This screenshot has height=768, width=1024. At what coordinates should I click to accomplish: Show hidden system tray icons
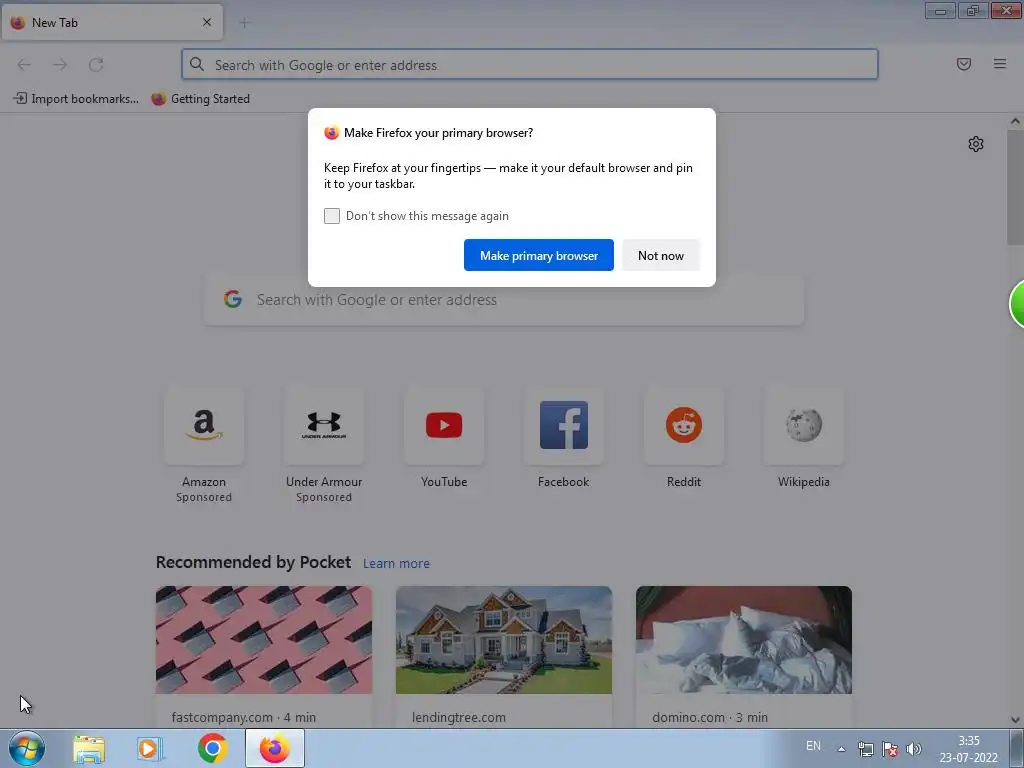point(842,749)
